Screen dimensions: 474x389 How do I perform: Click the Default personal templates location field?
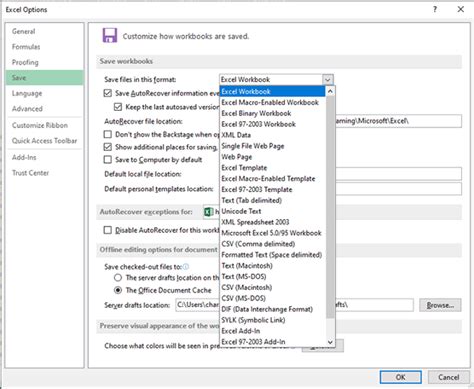pyautogui.click(x=398, y=189)
